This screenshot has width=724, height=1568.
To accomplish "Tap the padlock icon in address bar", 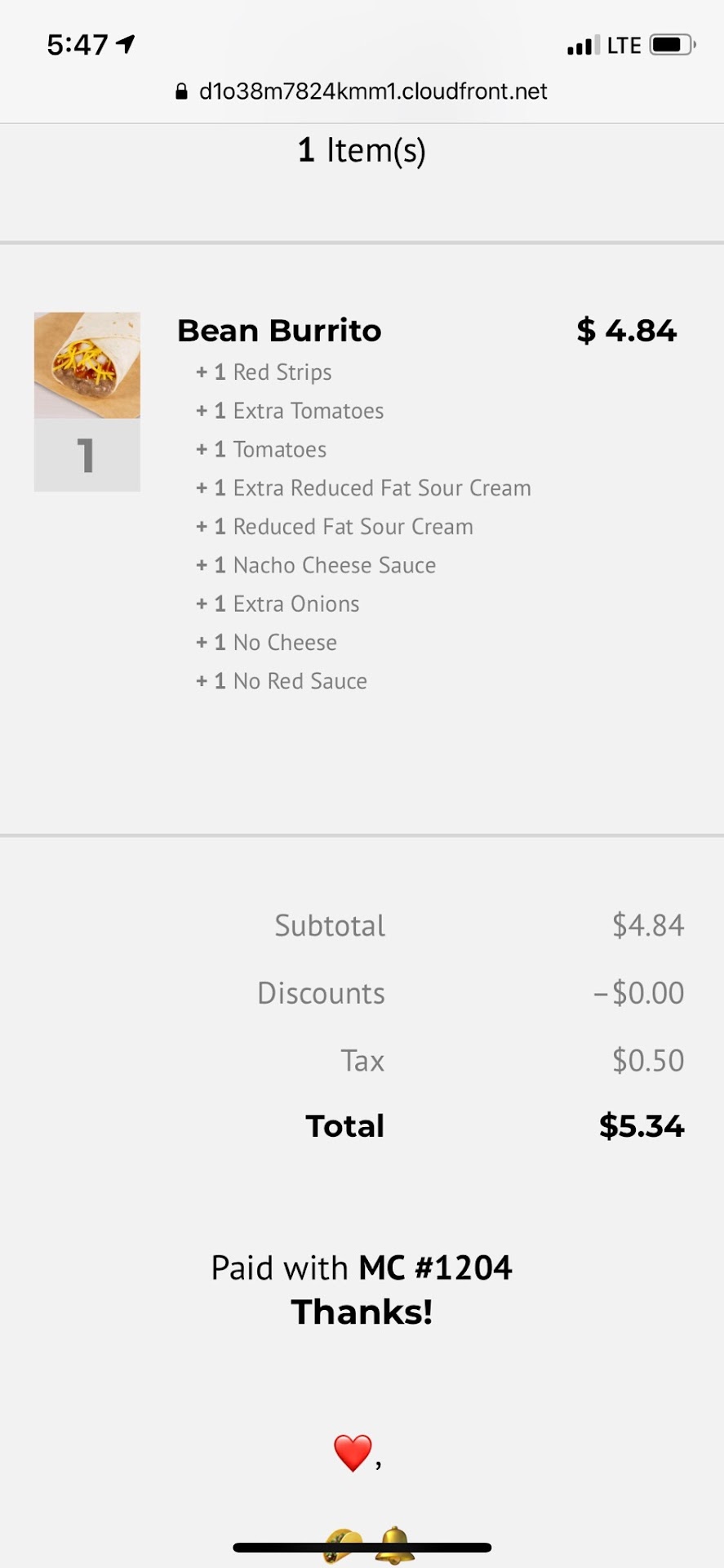I will pos(182,91).
